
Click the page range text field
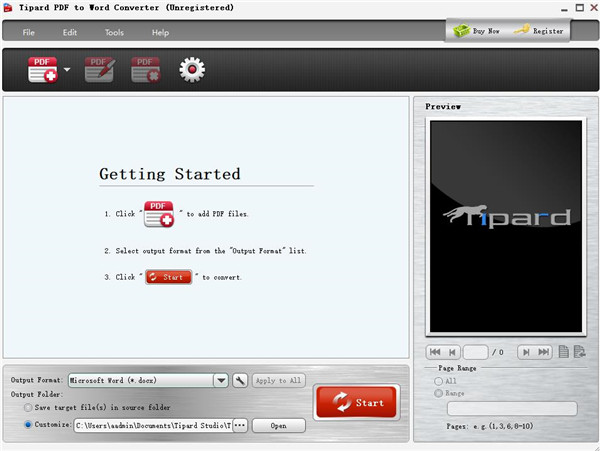(512, 409)
